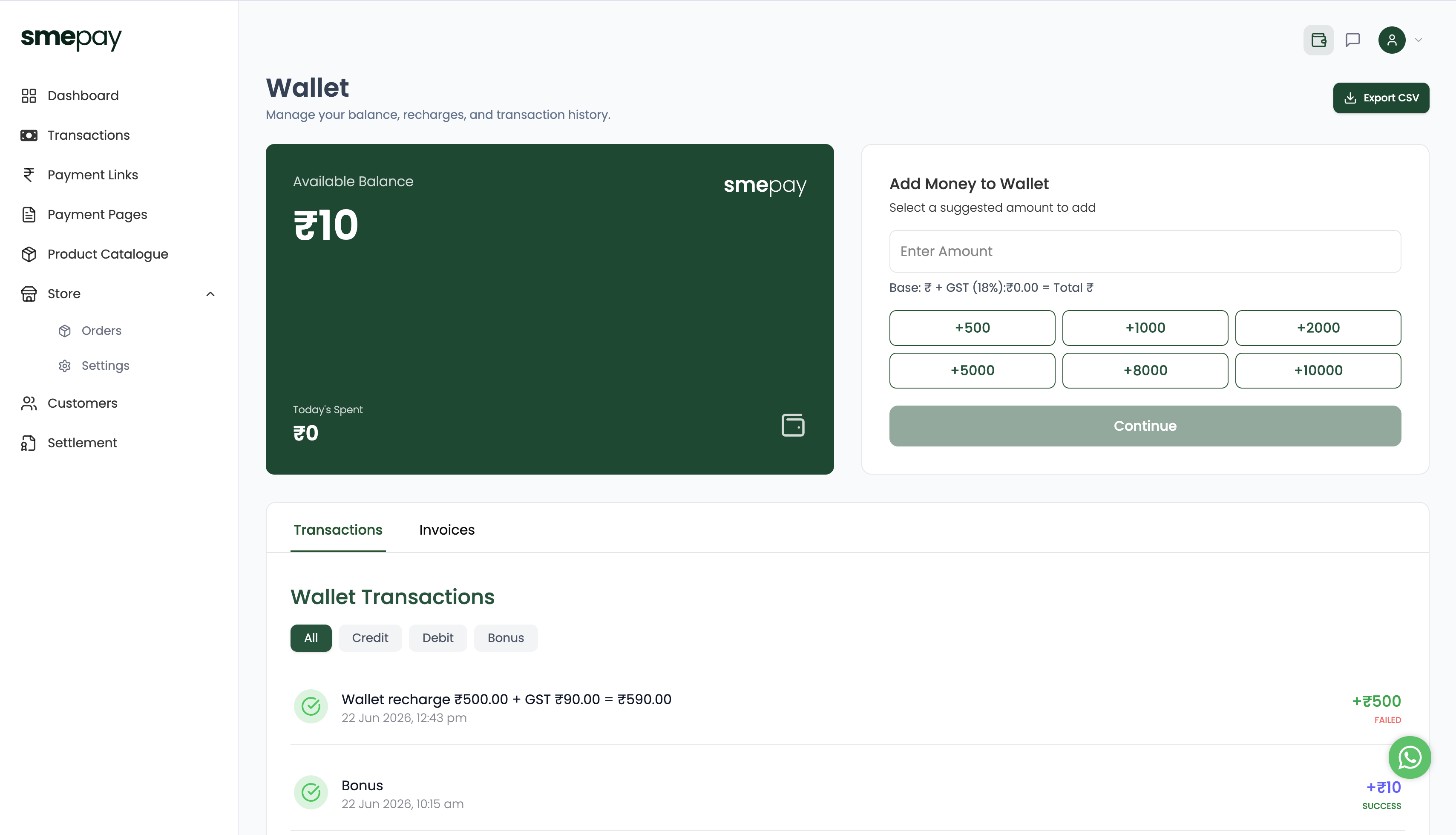1456x835 pixels.
Task: Select the Transactions tab in wallet panel
Action: 338,530
